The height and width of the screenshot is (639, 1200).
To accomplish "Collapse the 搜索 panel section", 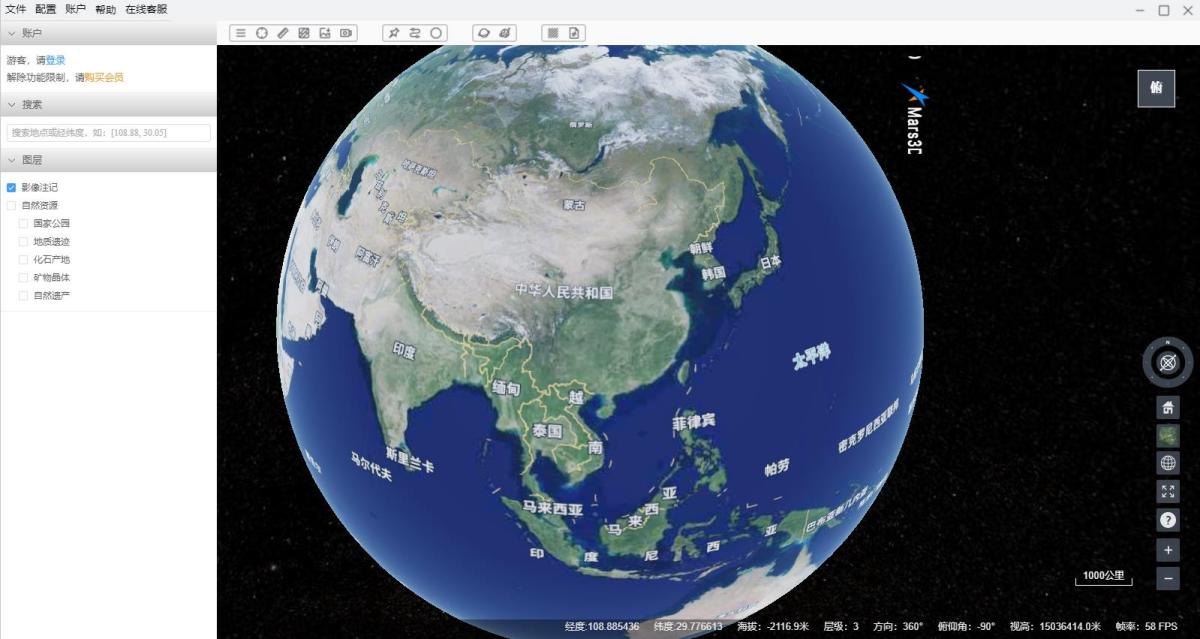I will tap(11, 104).
